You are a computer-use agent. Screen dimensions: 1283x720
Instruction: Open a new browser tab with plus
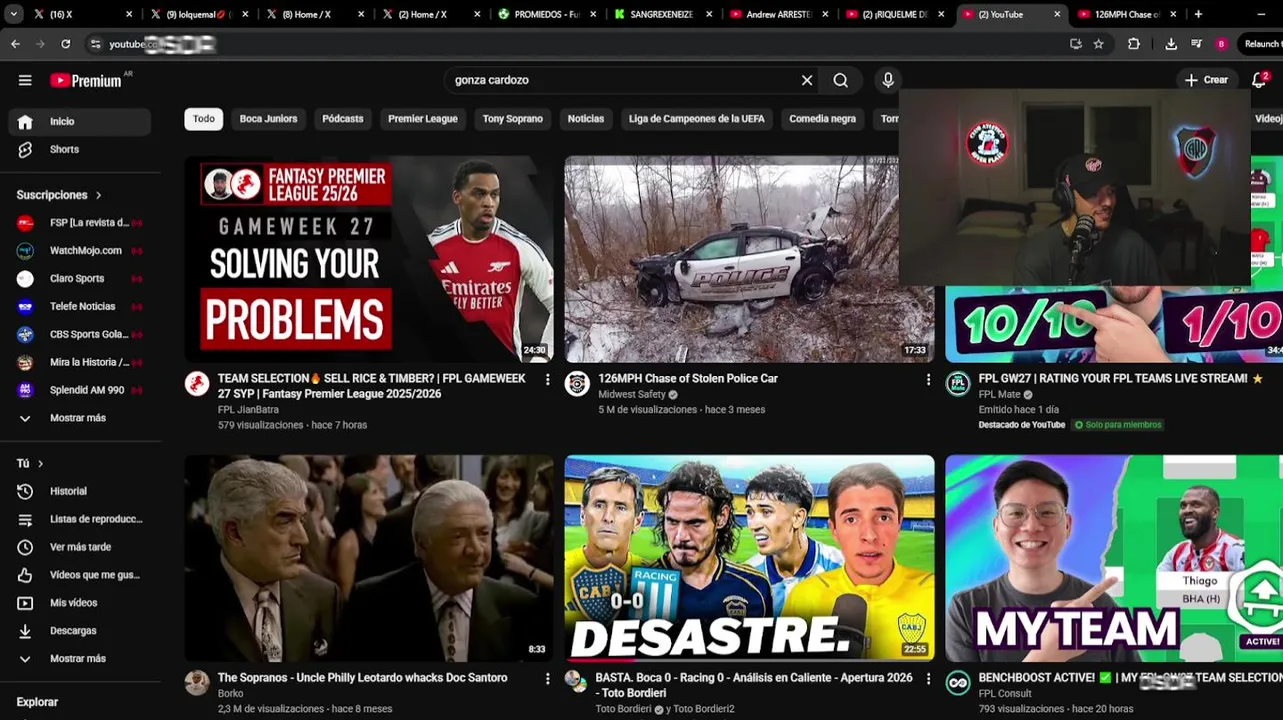click(x=1198, y=14)
